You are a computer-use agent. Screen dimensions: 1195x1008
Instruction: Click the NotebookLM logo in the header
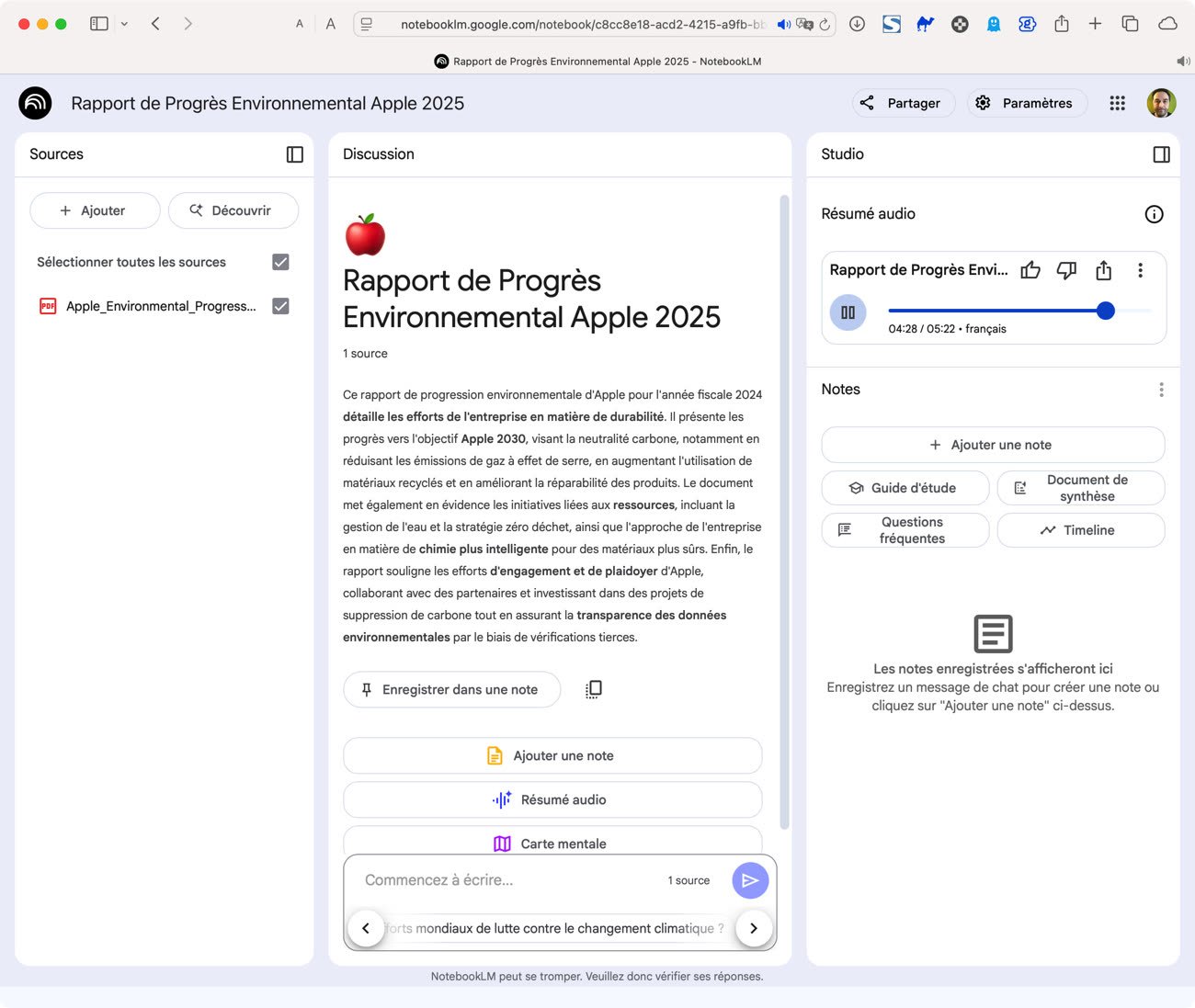click(34, 103)
